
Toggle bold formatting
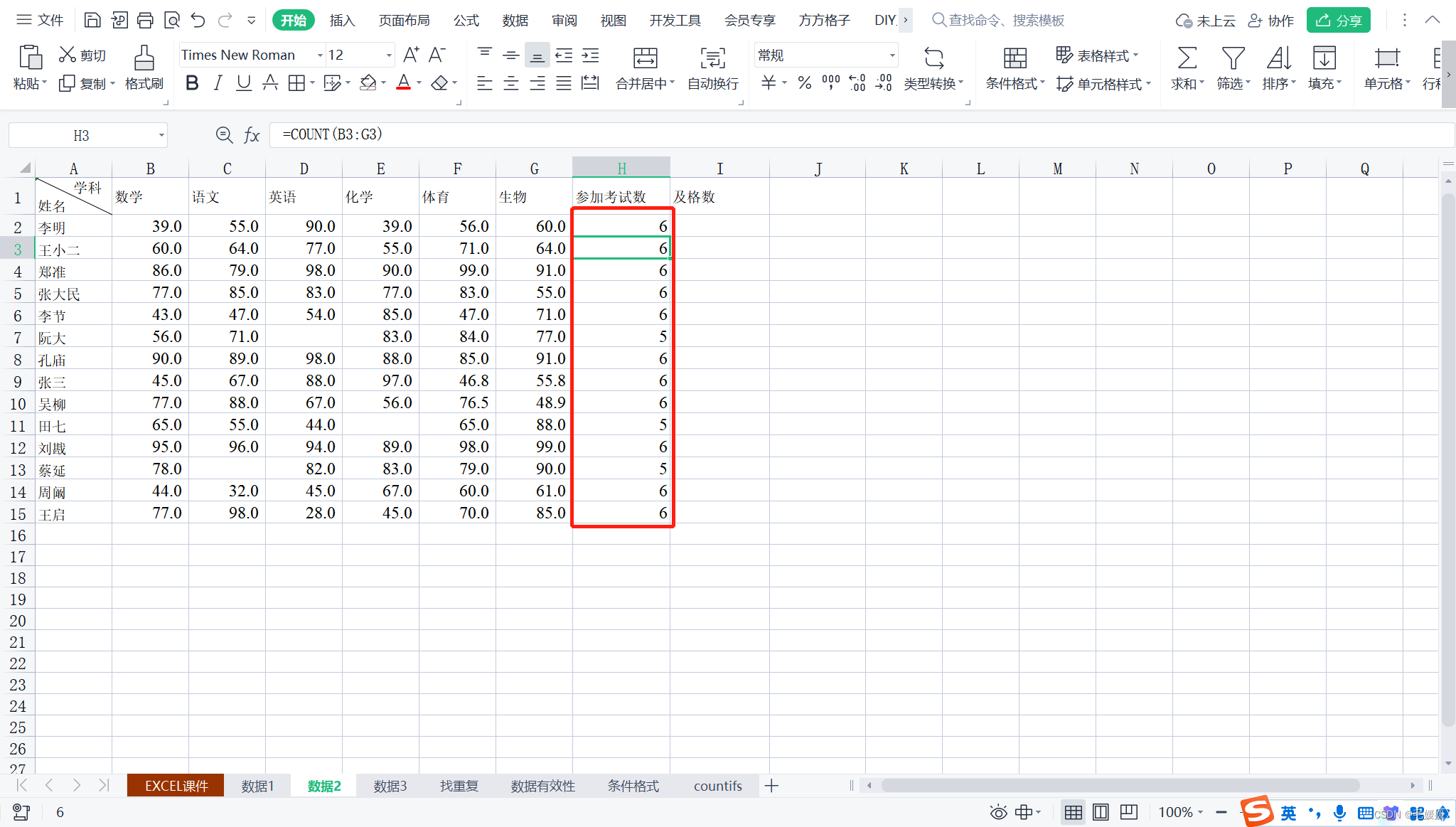[192, 83]
